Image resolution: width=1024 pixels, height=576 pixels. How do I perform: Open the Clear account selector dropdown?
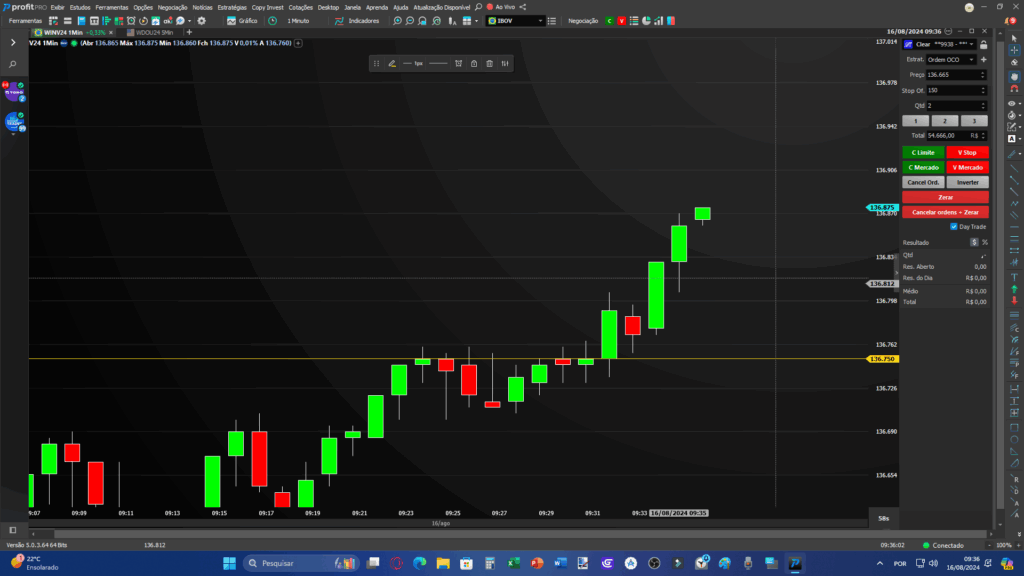pyautogui.click(x=940, y=44)
